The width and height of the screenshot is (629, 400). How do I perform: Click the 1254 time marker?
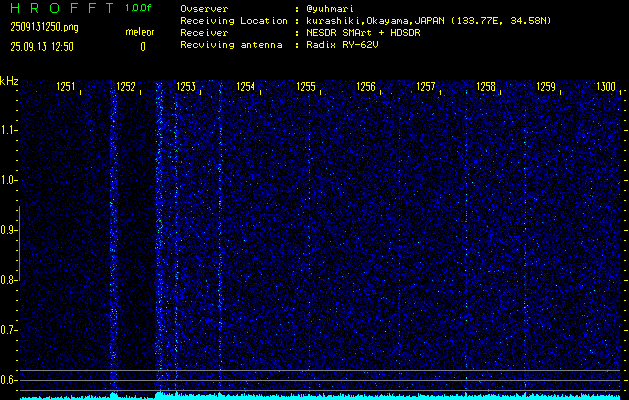tap(246, 87)
